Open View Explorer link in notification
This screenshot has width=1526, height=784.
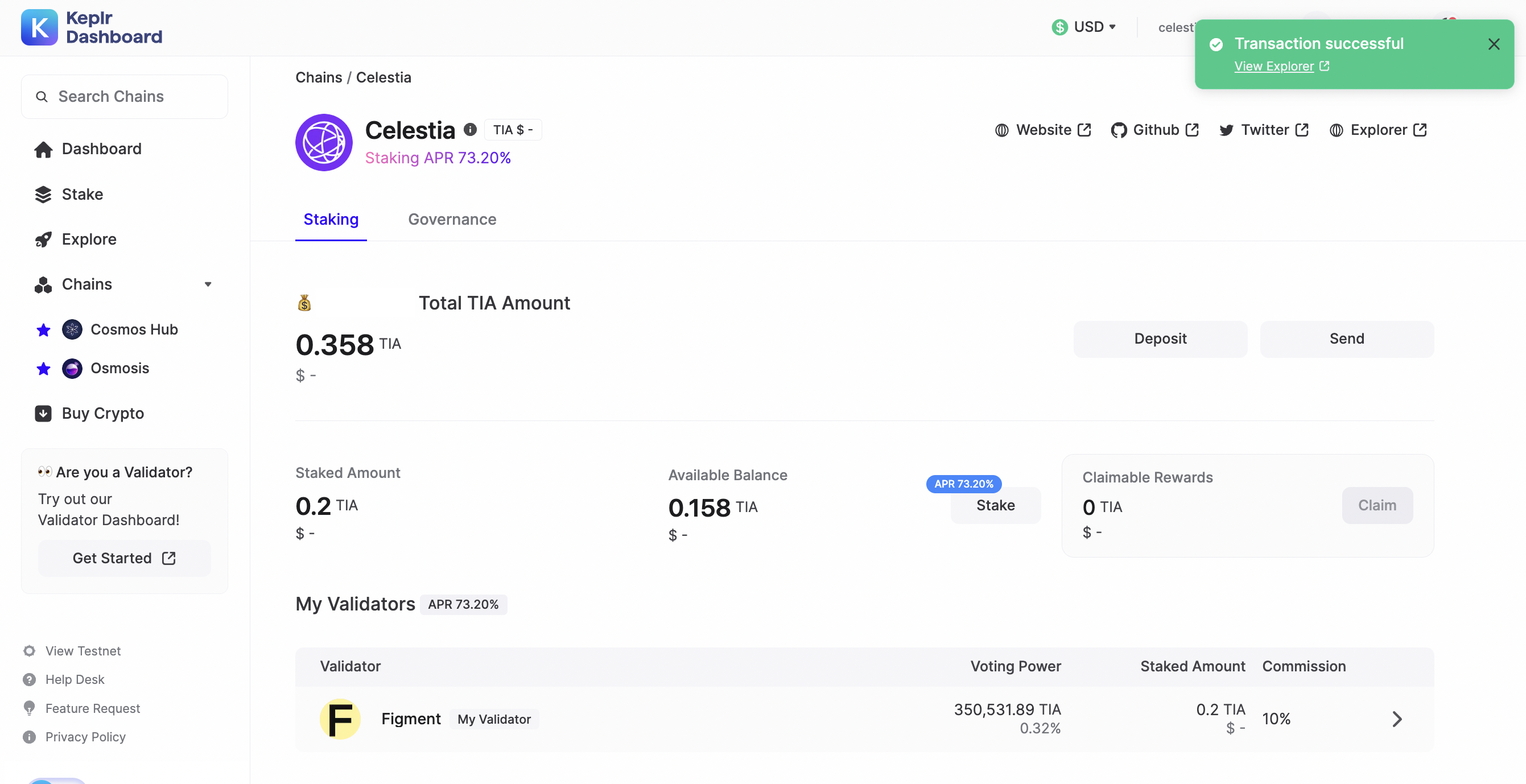tap(1281, 67)
